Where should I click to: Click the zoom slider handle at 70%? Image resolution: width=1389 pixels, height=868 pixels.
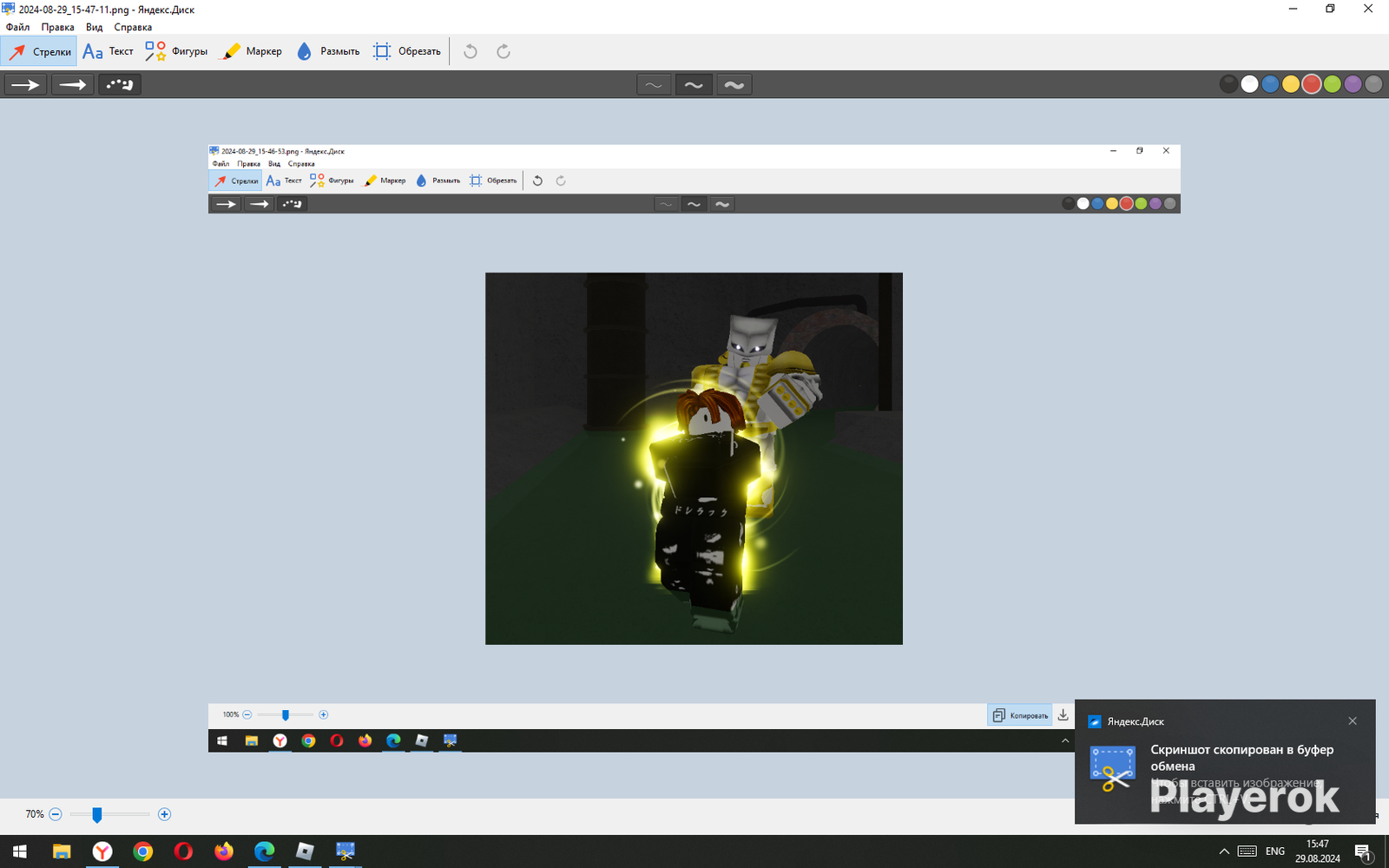(97, 814)
